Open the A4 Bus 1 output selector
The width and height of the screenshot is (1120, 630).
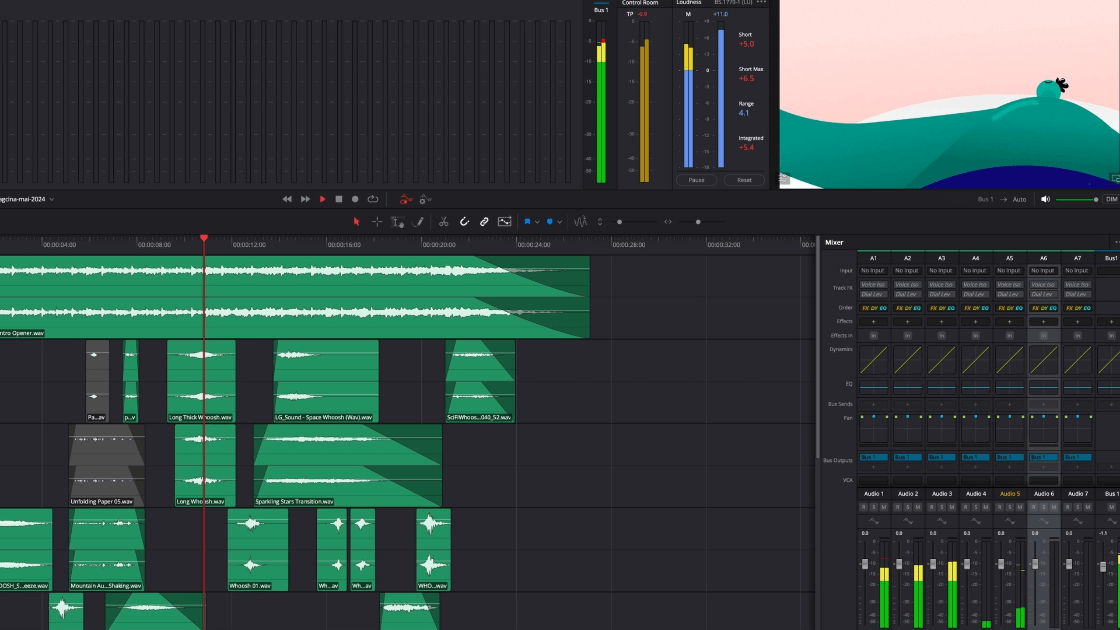[x=975, y=457]
